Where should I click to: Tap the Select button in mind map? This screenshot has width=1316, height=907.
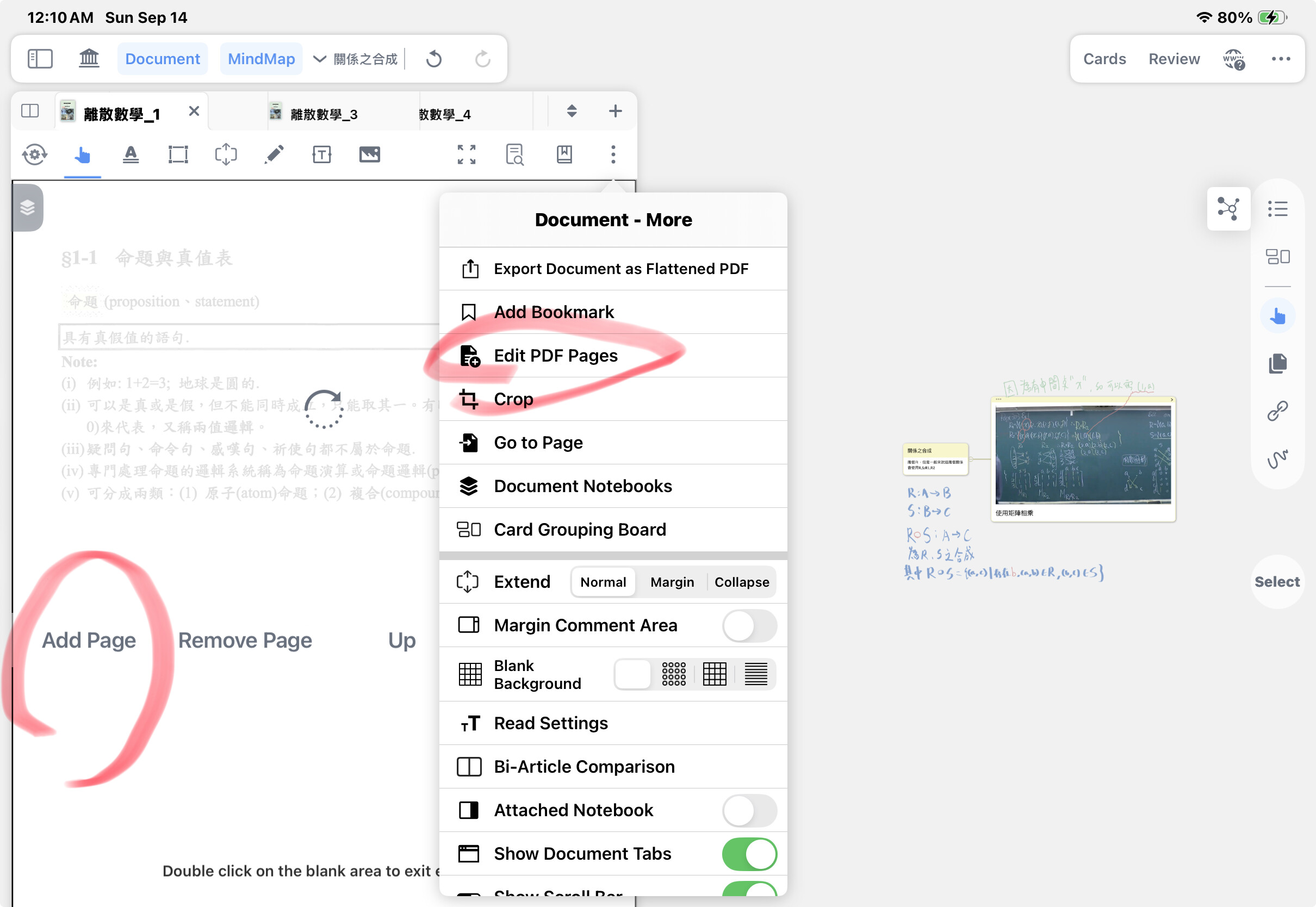1277,582
